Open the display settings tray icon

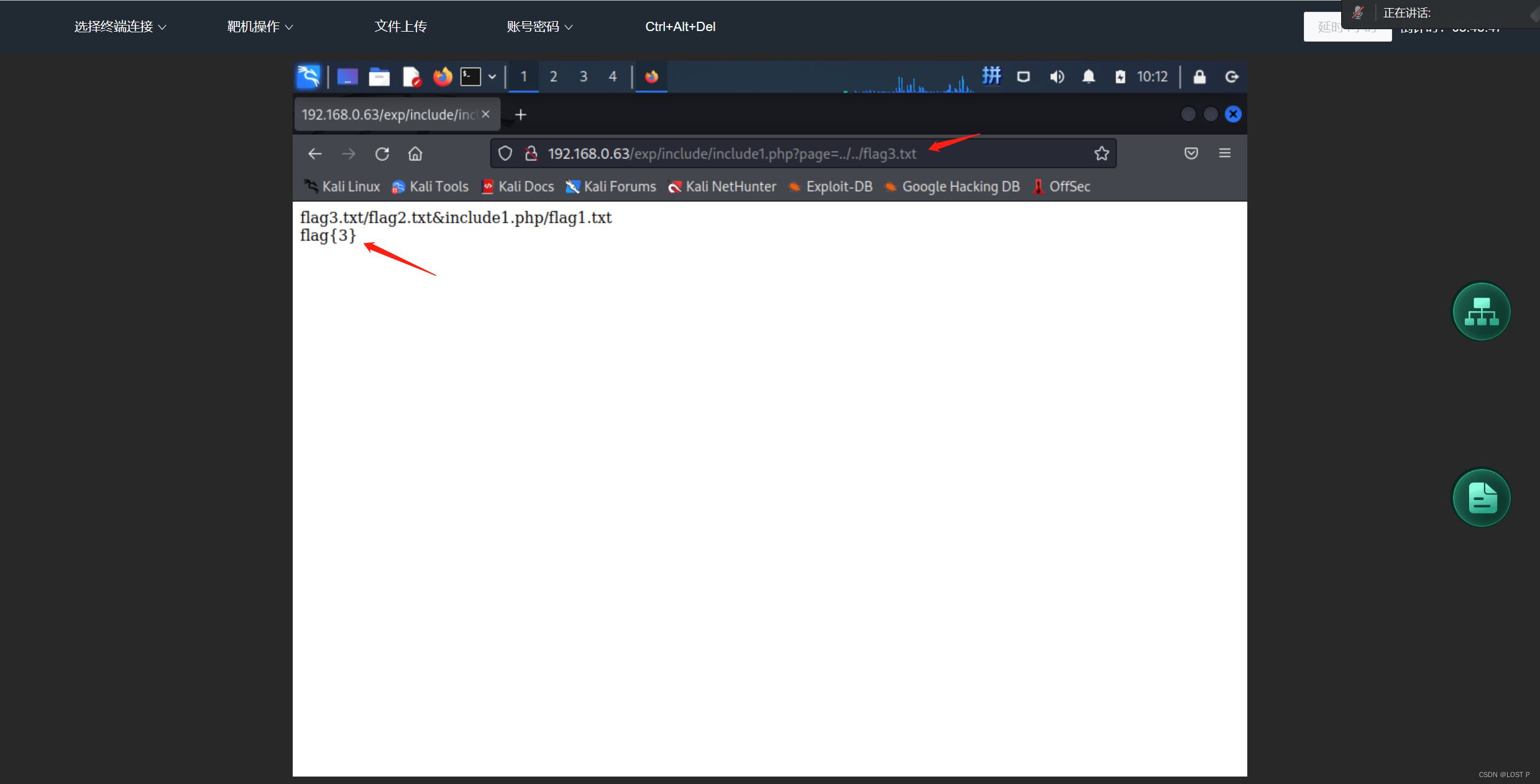pyautogui.click(x=1024, y=77)
